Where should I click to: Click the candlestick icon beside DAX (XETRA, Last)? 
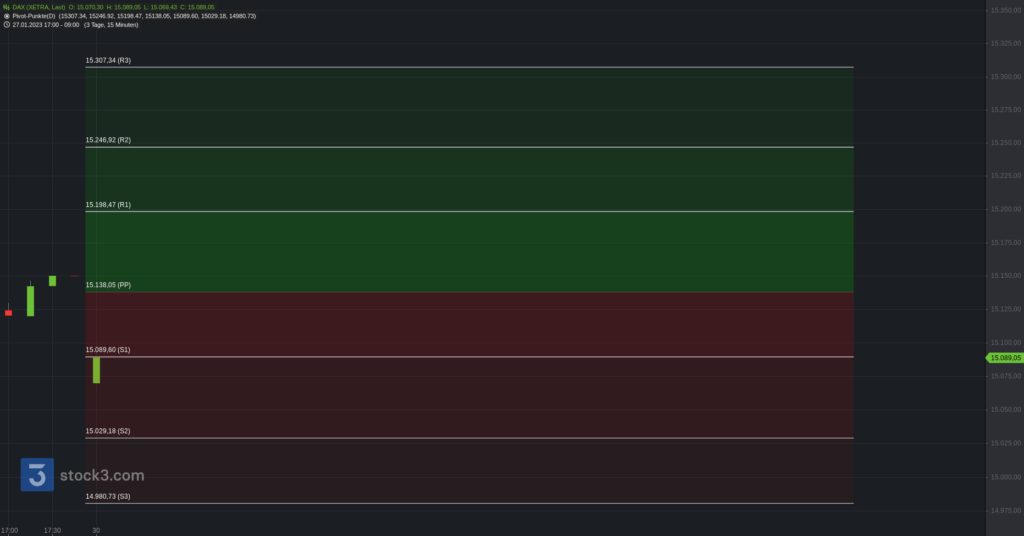click(x=7, y=7)
